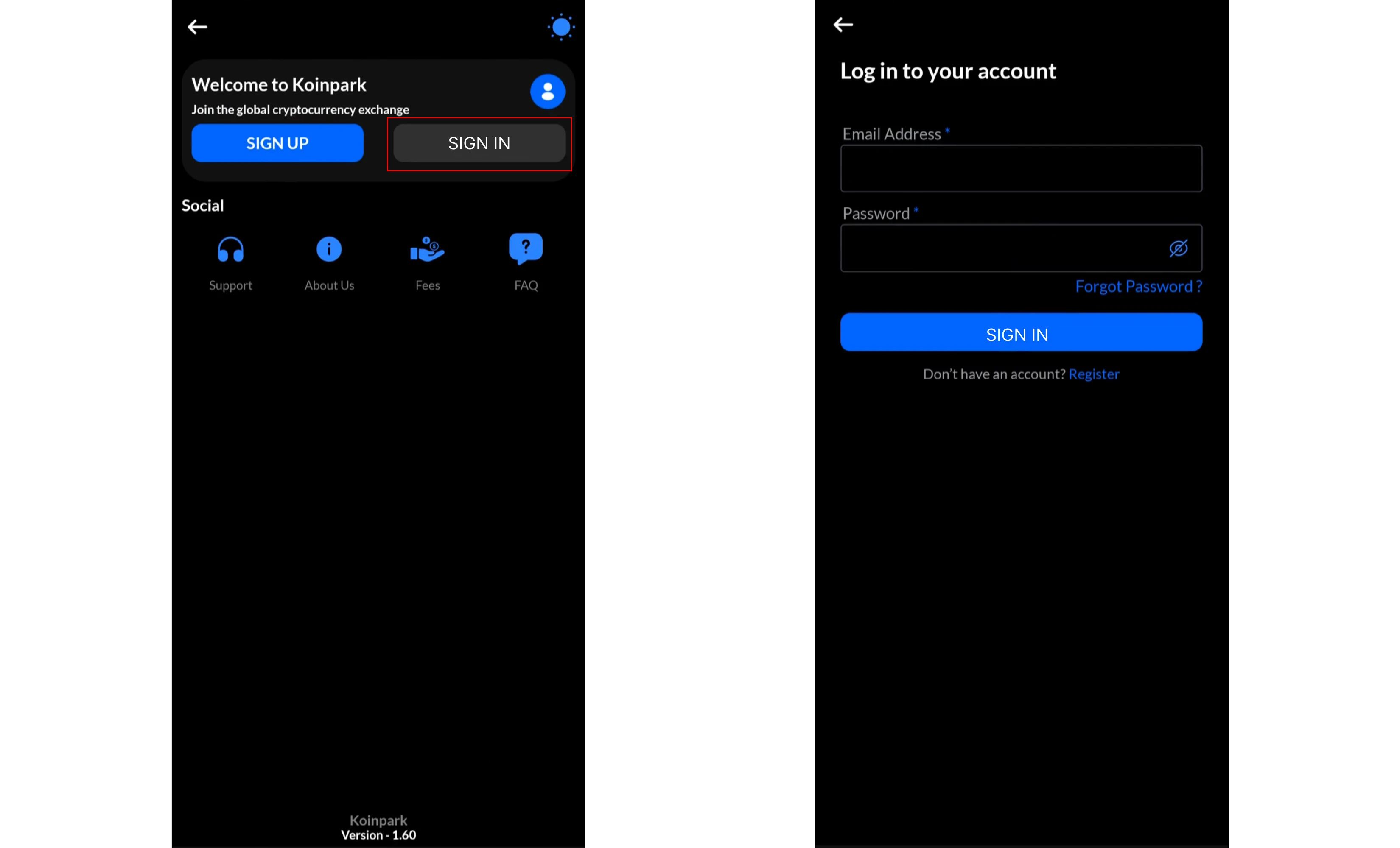Open the About Us info icon
1400x848 pixels.
329,248
